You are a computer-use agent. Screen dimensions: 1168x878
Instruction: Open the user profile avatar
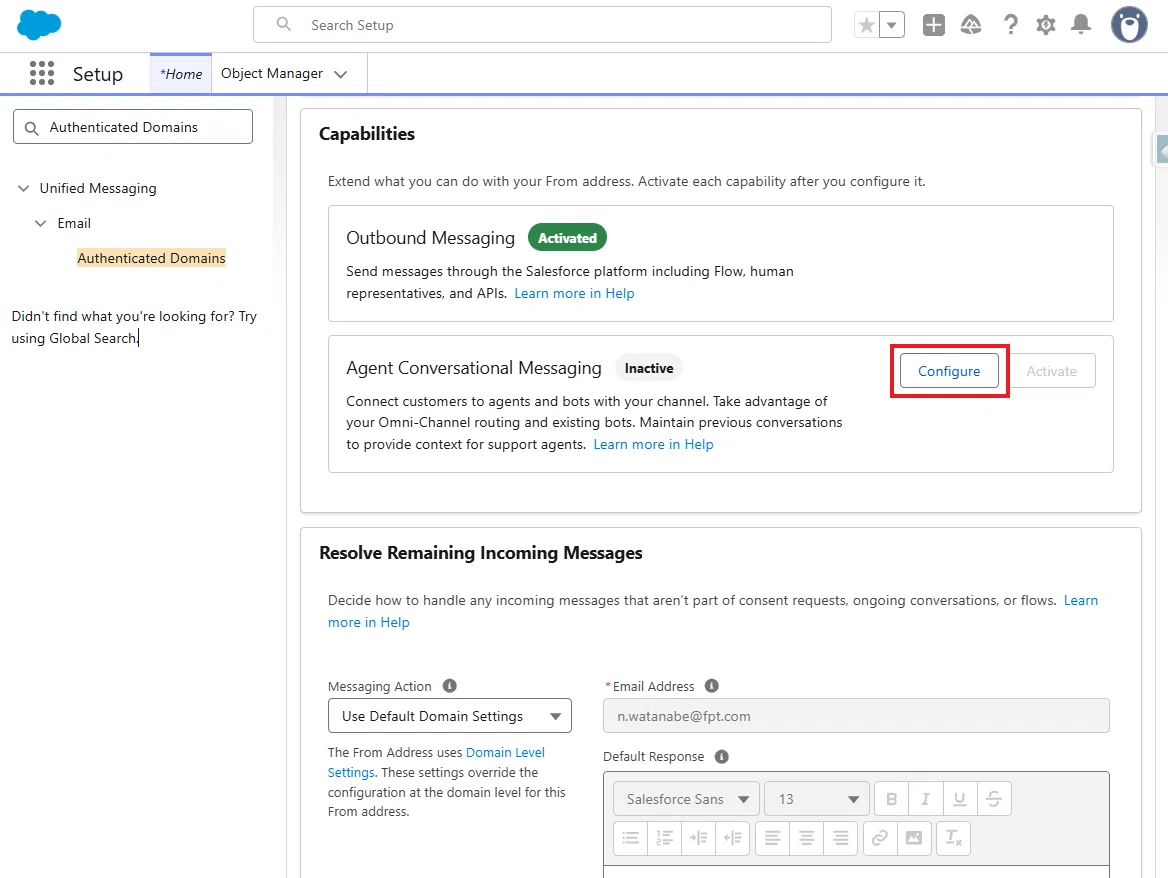click(1129, 25)
